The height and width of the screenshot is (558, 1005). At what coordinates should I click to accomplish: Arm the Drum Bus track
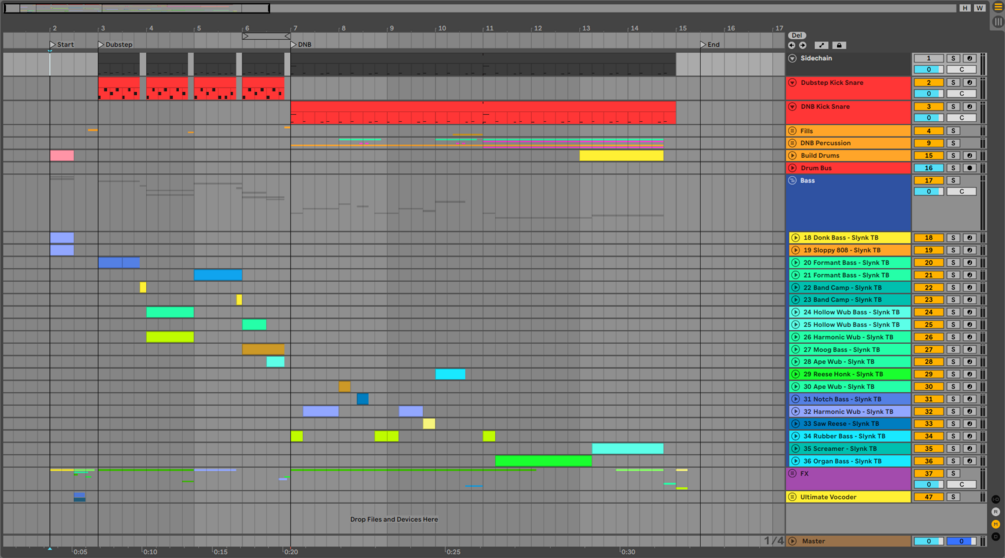(x=969, y=168)
